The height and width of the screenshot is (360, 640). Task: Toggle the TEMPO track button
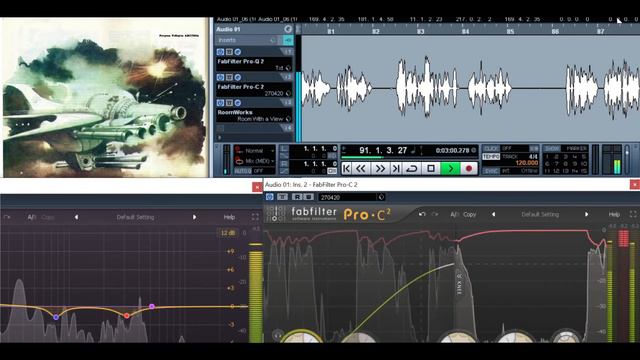tap(491, 156)
